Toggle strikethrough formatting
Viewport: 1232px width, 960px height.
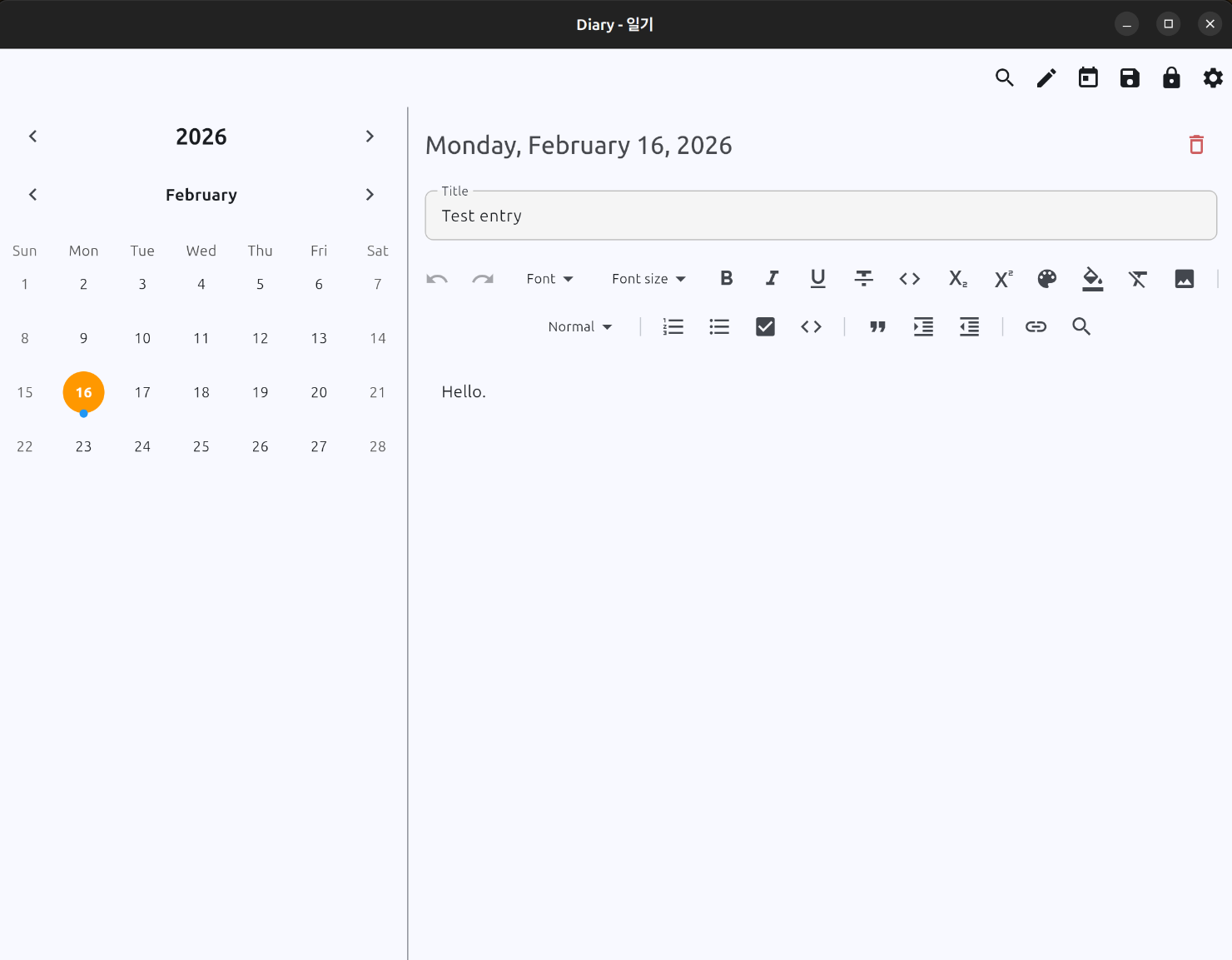point(864,279)
